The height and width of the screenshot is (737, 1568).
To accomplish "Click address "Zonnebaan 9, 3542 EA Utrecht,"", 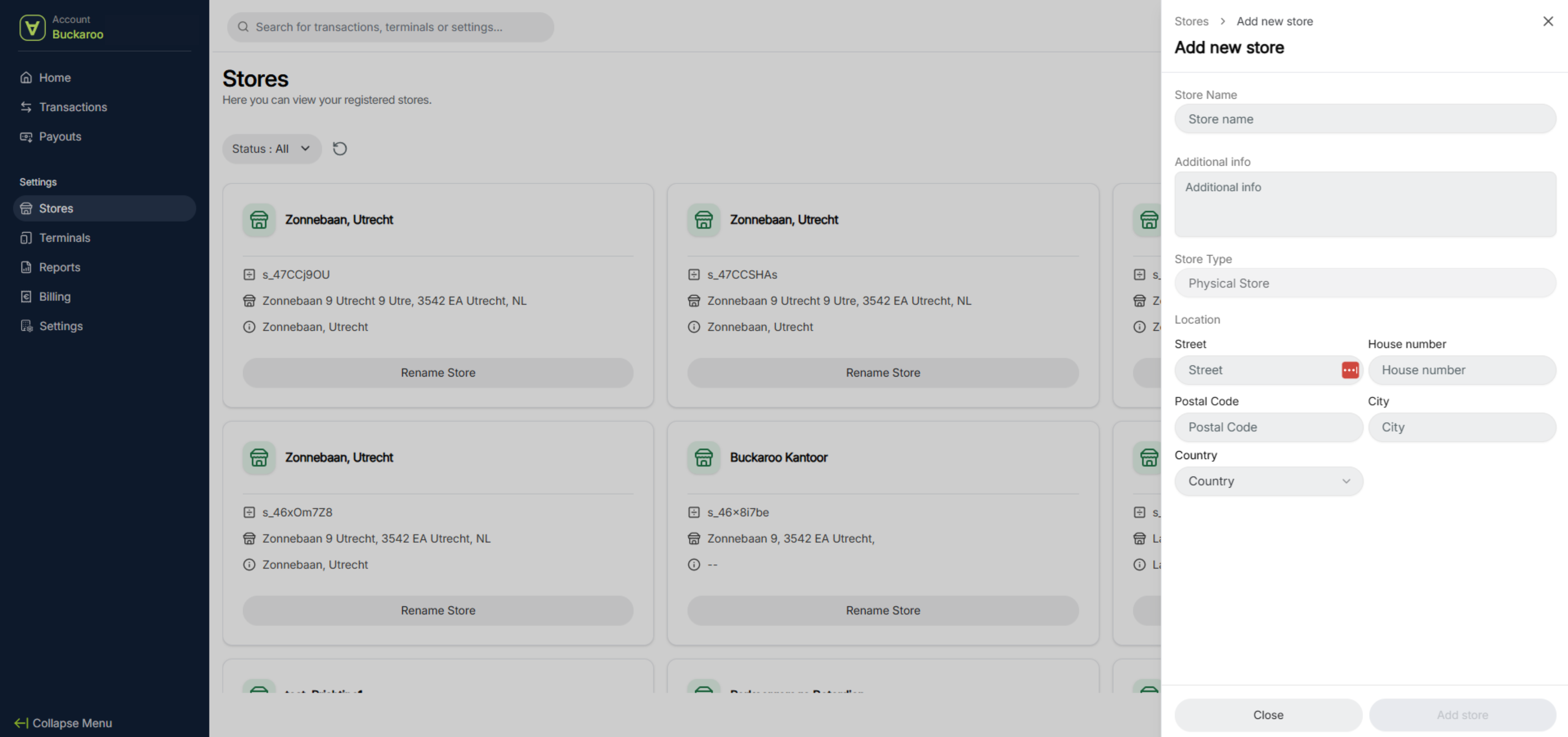I will point(791,539).
